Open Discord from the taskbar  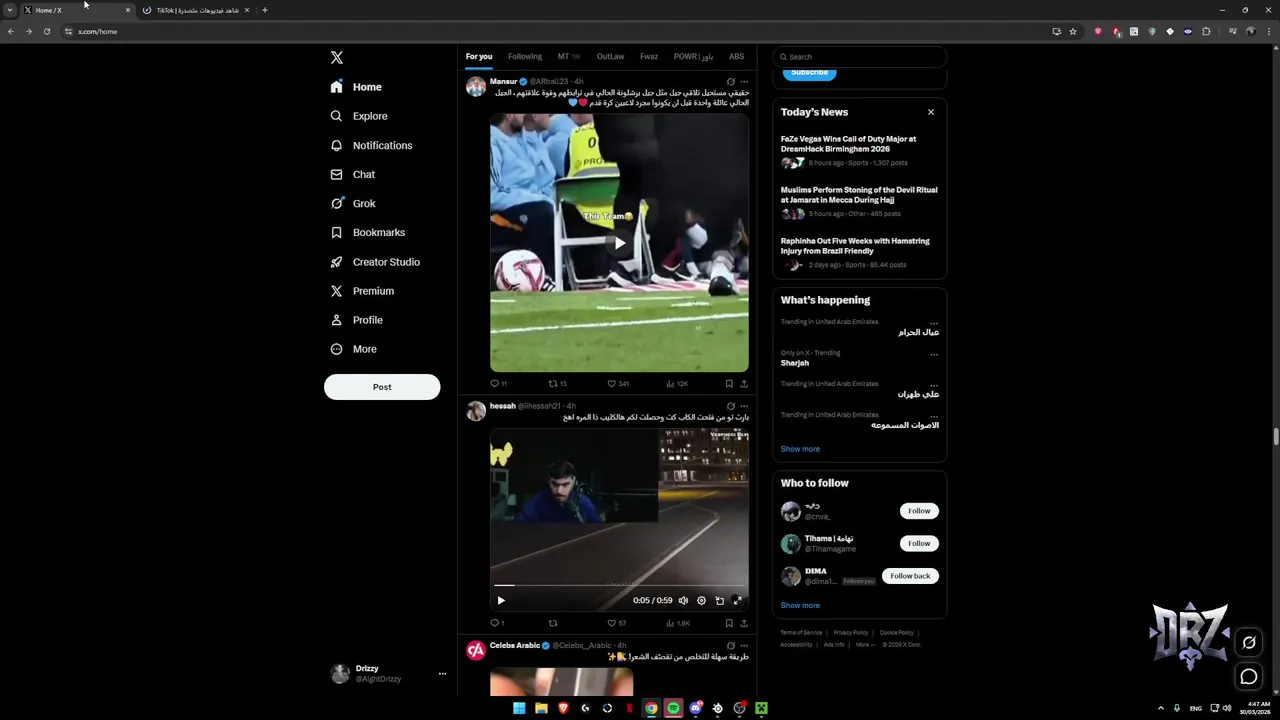click(x=695, y=708)
